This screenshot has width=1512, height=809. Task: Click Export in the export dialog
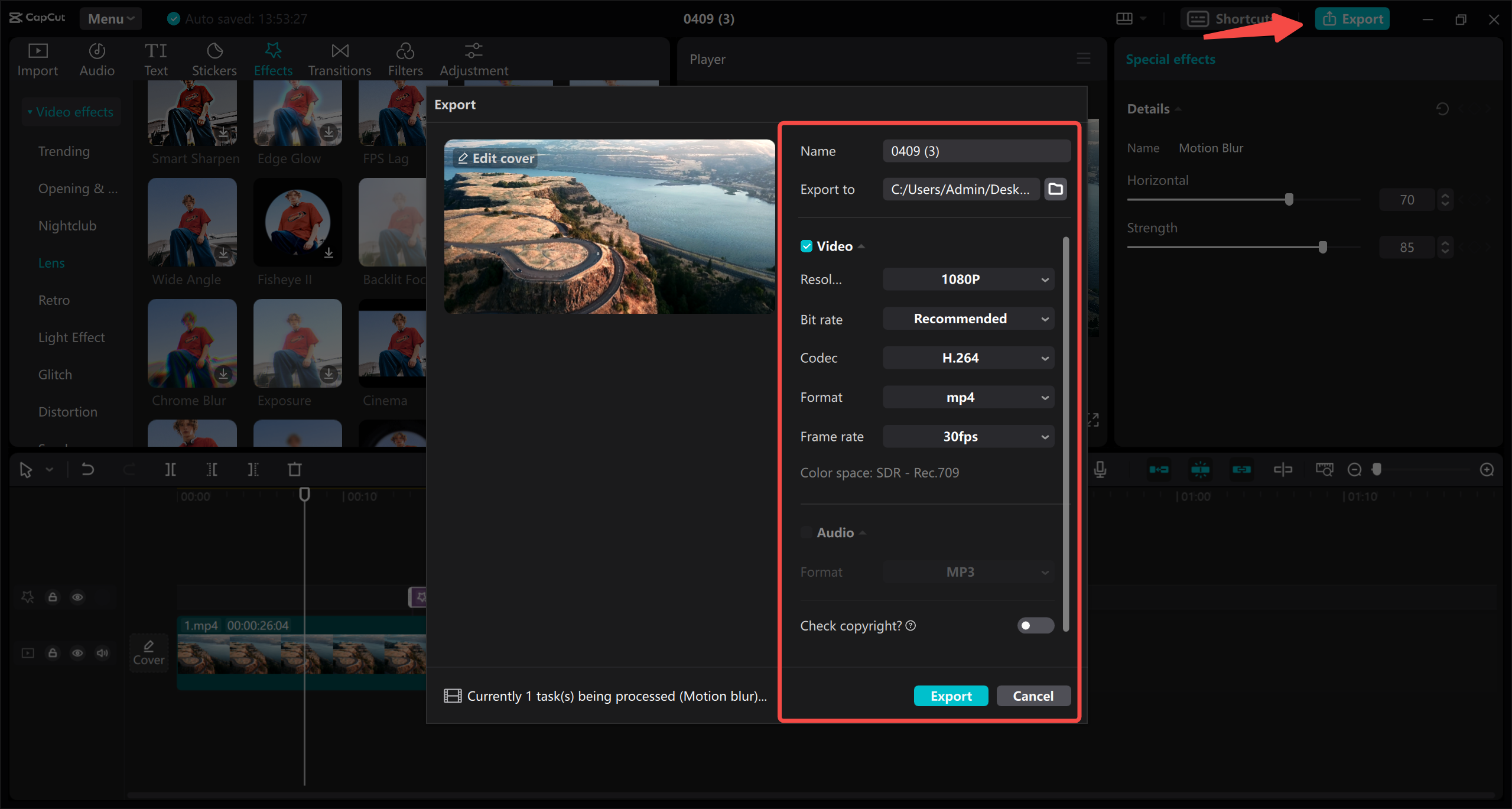point(951,696)
